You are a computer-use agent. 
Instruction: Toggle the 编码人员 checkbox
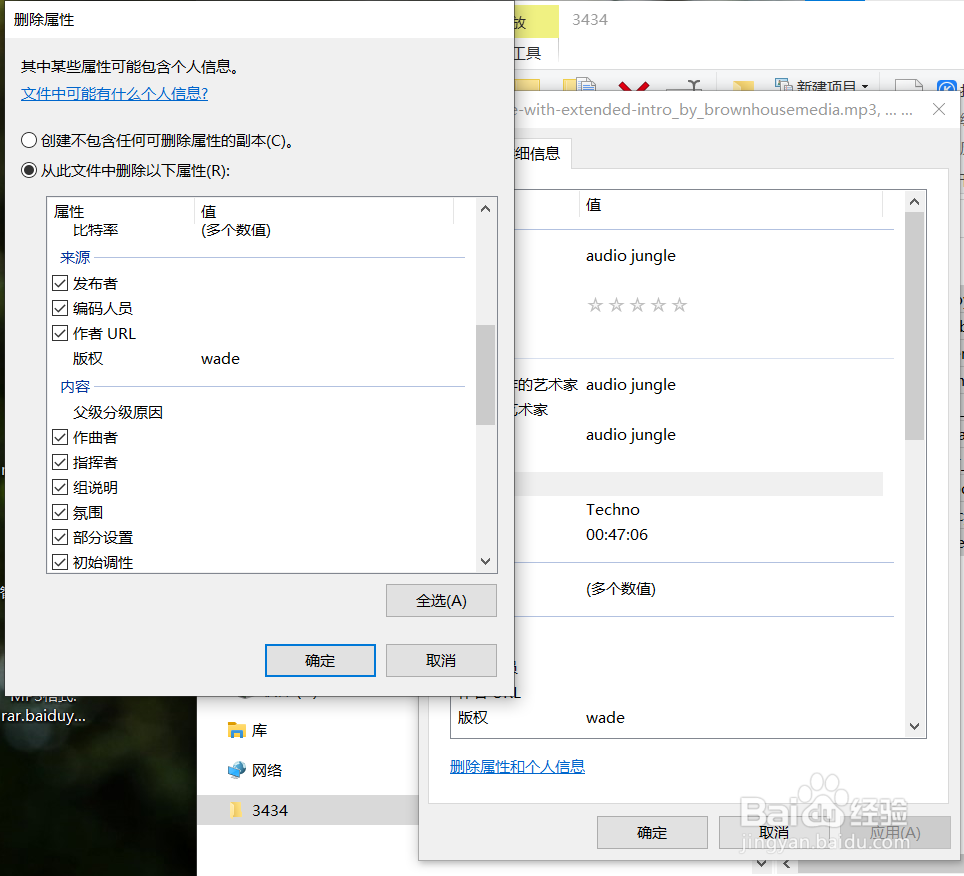[x=60, y=308]
